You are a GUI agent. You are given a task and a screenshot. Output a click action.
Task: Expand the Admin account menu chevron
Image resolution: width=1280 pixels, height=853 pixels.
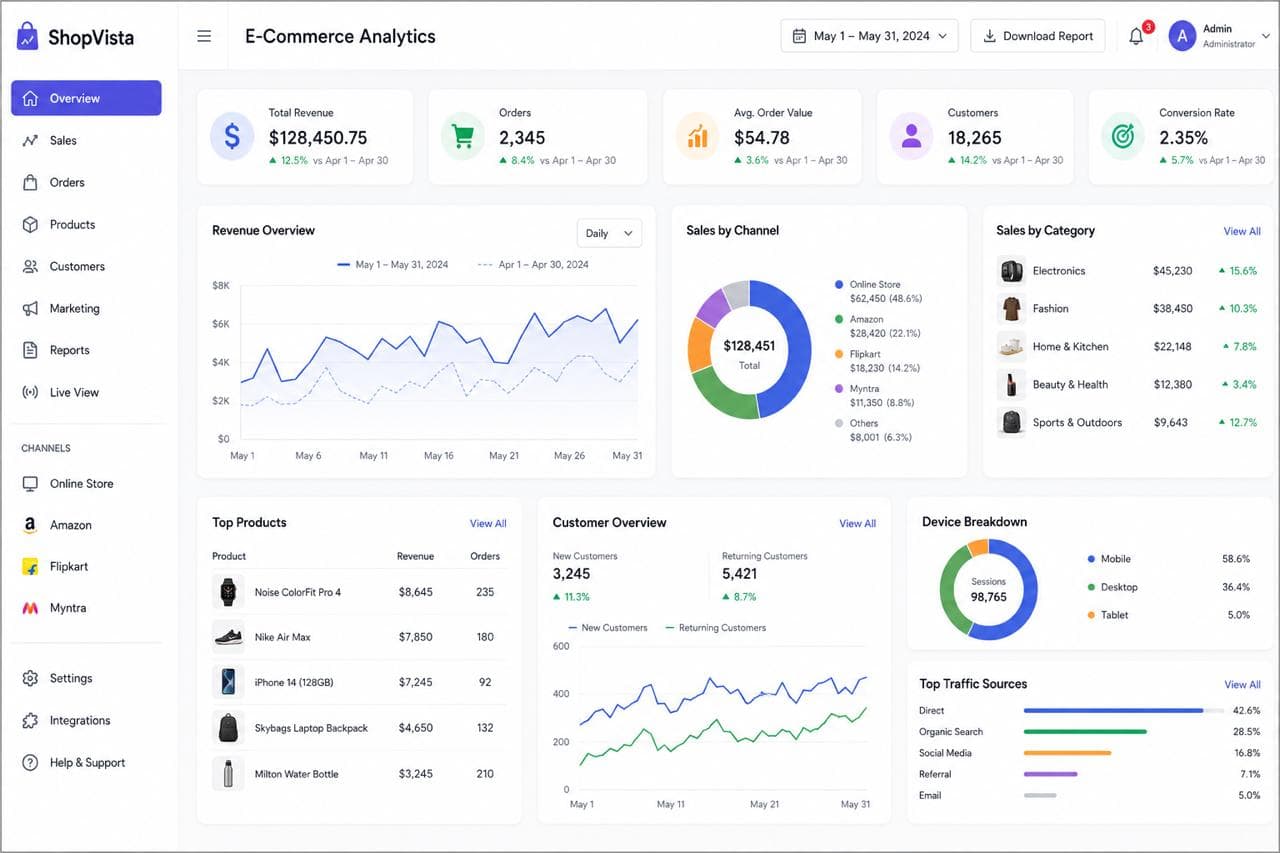pos(1265,36)
